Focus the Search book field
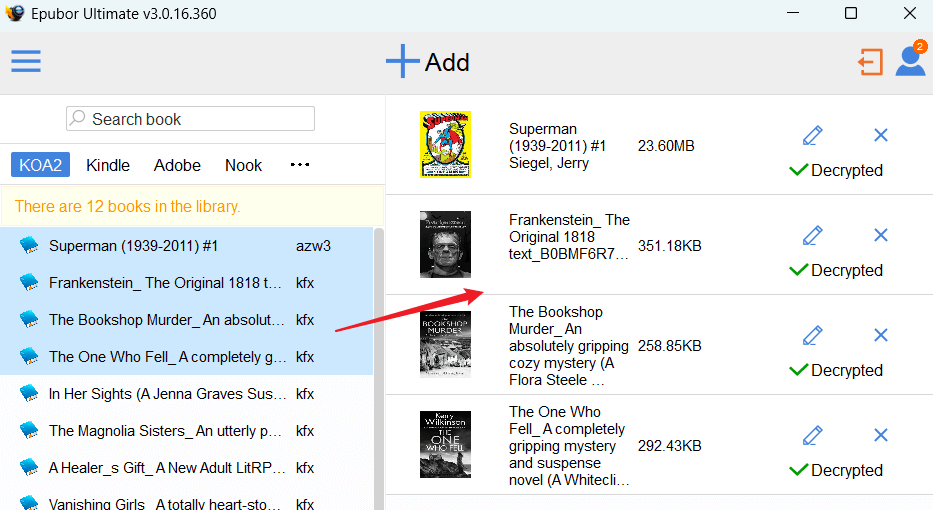Viewport: 933px width, 510px height. [190, 118]
